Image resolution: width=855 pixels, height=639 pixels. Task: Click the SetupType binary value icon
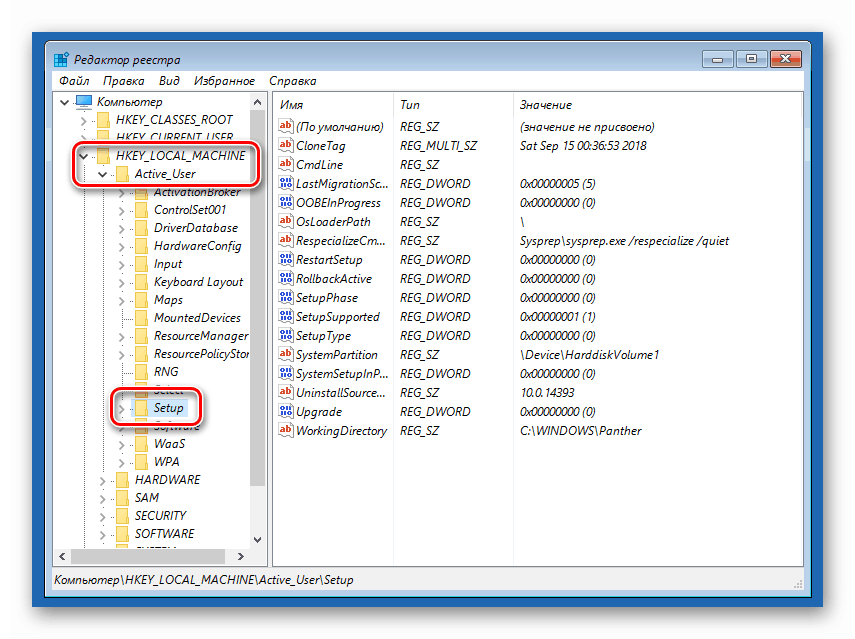pos(286,335)
